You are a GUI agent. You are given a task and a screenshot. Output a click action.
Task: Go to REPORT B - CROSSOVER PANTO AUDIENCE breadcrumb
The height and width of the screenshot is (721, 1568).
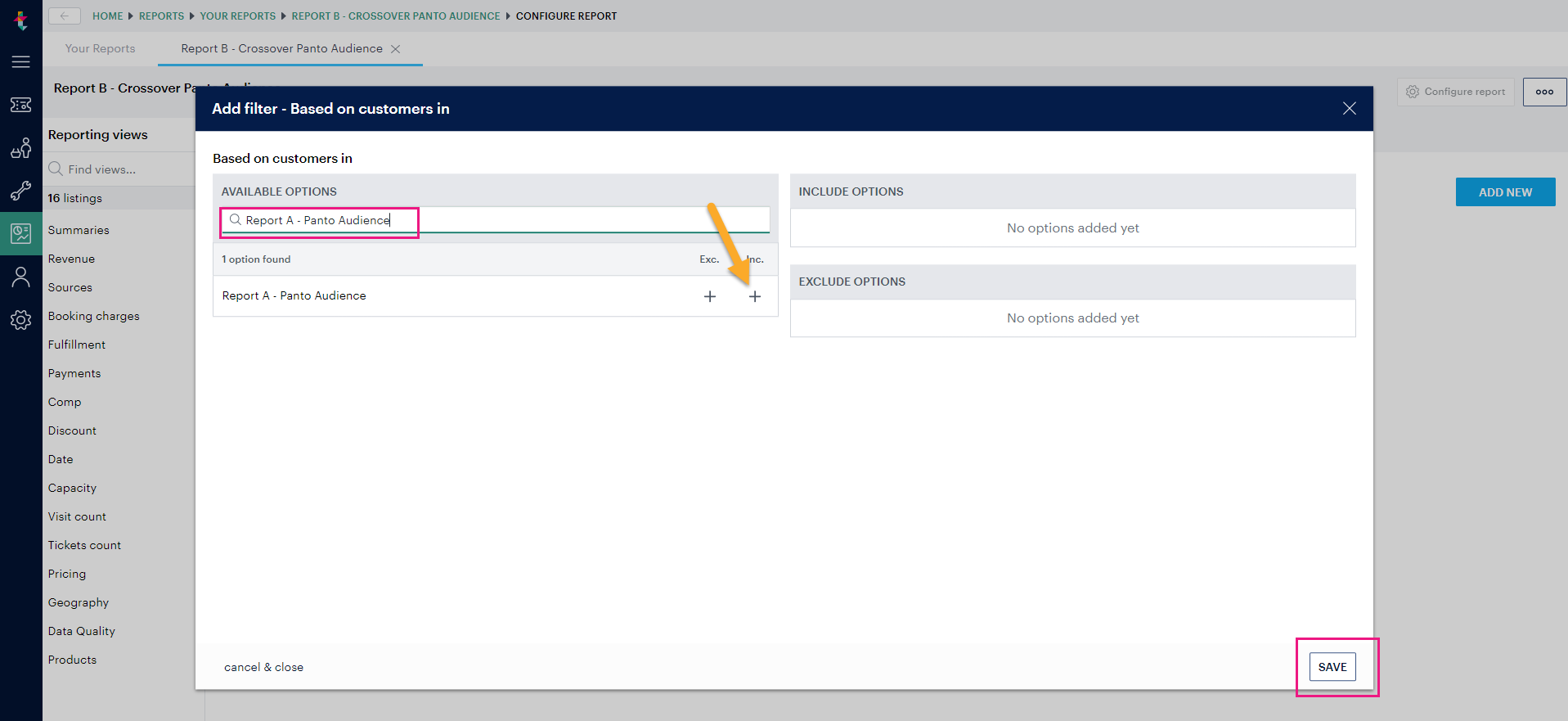pos(396,16)
